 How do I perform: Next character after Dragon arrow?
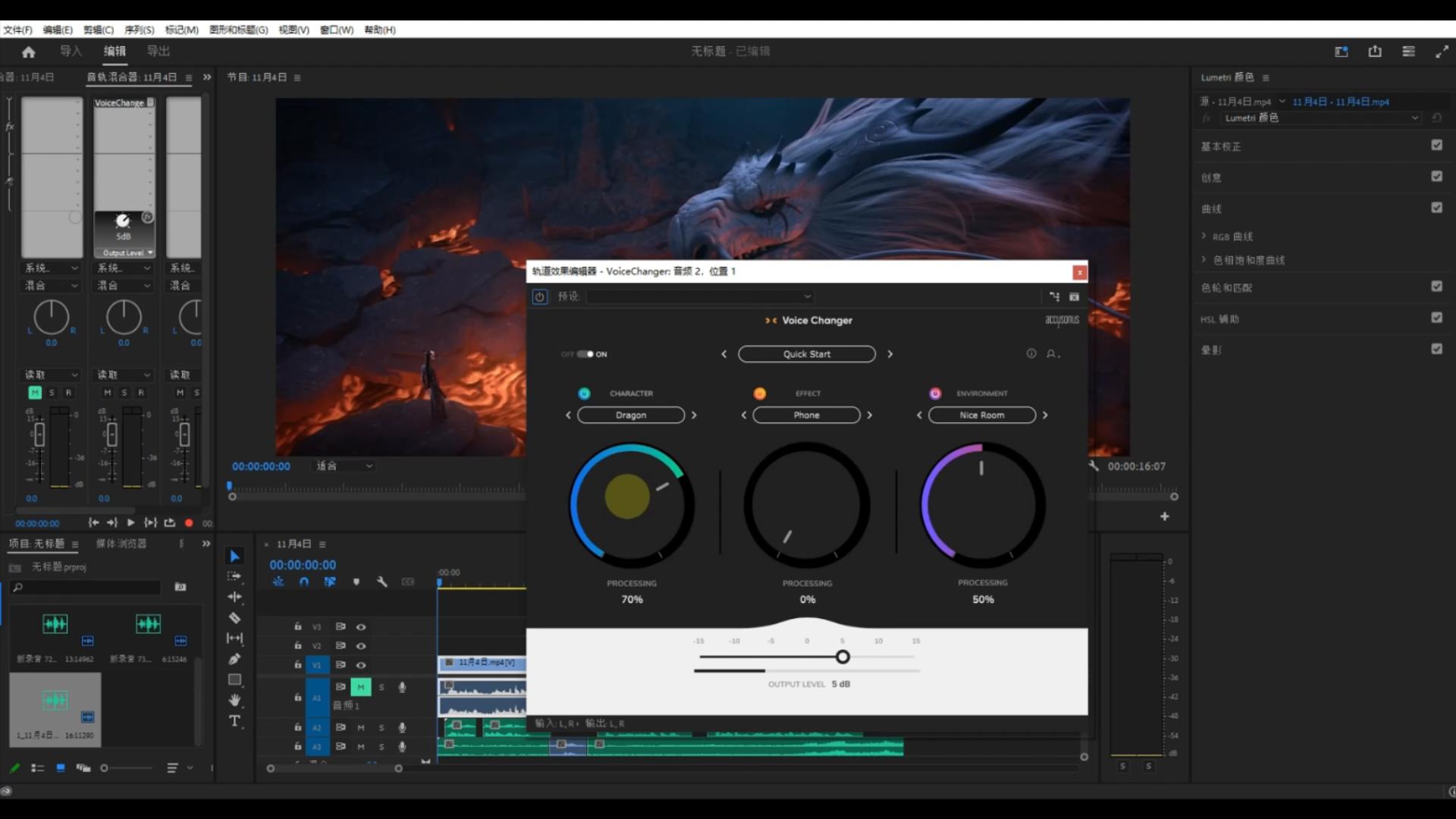pyautogui.click(x=694, y=415)
